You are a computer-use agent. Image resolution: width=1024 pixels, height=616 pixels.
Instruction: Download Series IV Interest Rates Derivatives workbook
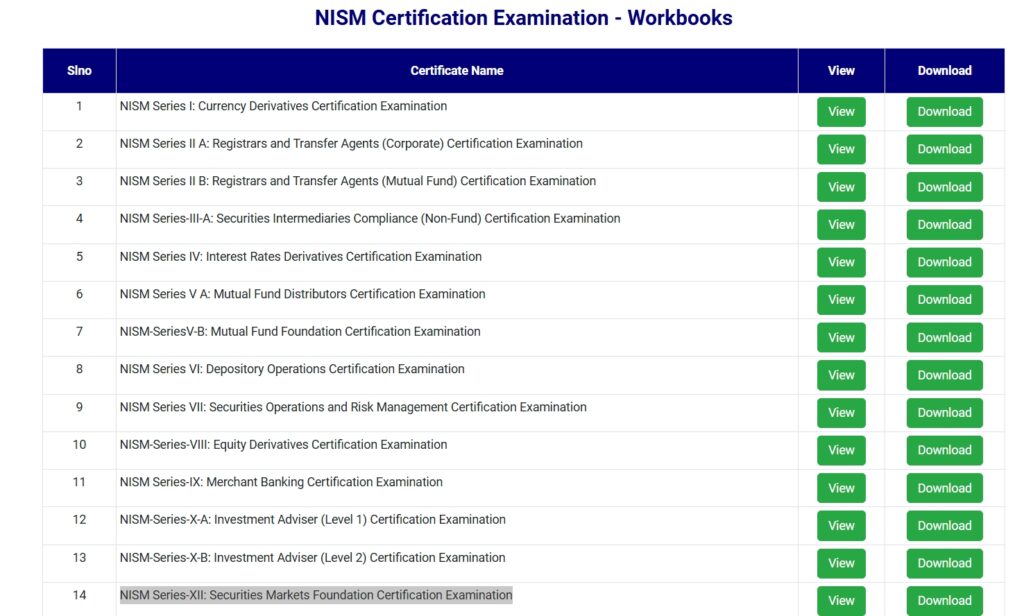click(x=944, y=262)
